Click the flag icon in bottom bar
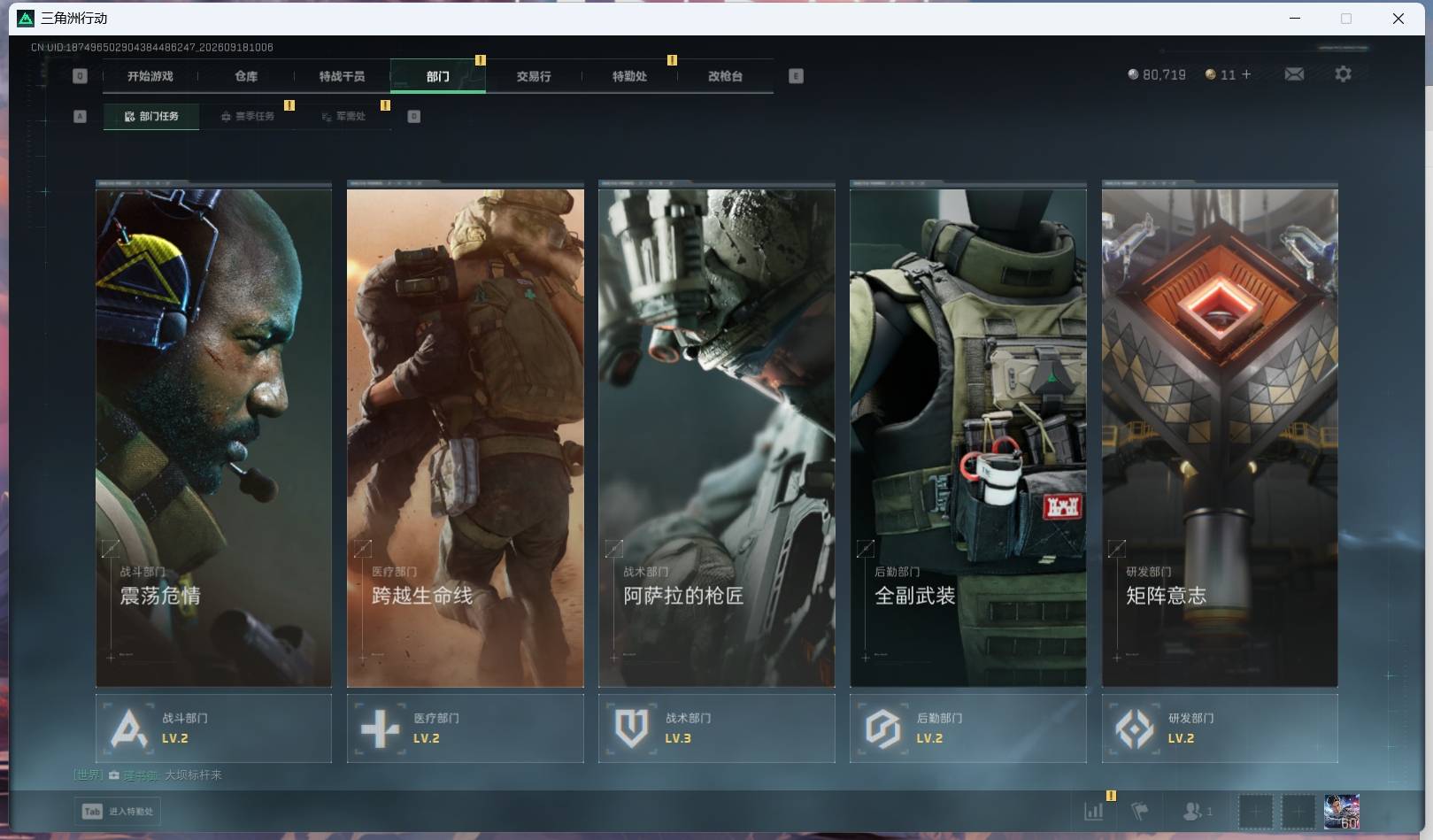1433x840 pixels. (x=1140, y=811)
